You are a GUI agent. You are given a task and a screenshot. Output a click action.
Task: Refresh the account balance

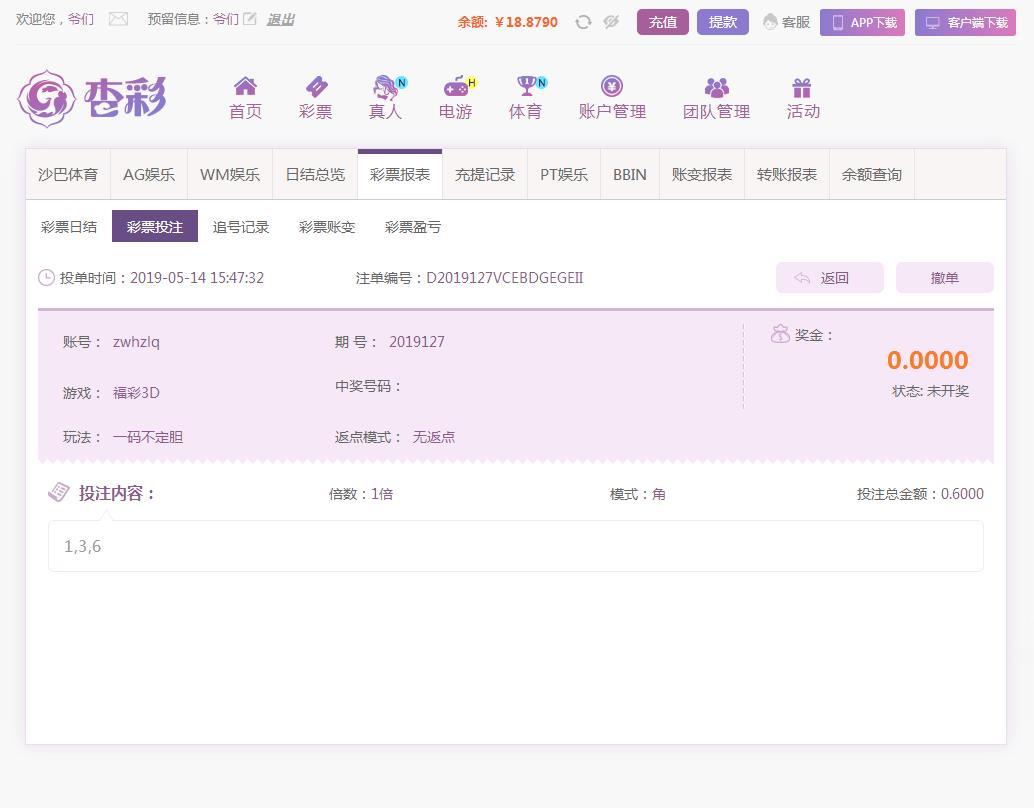583,22
